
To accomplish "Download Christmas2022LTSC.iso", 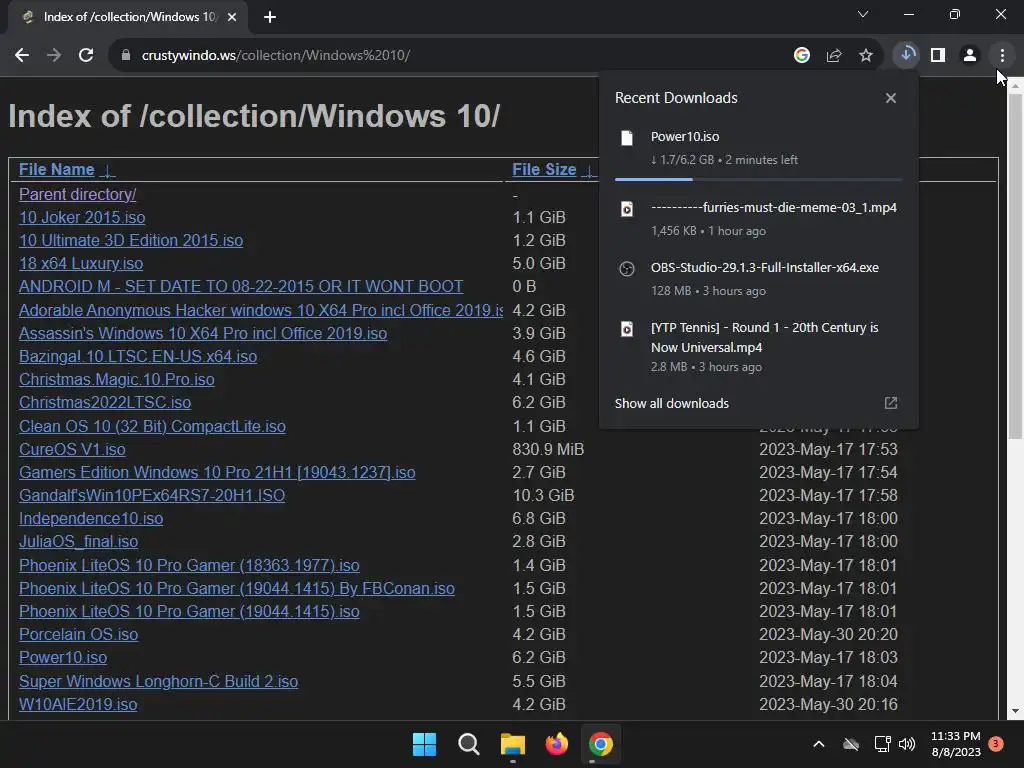I will click(x=104, y=402).
